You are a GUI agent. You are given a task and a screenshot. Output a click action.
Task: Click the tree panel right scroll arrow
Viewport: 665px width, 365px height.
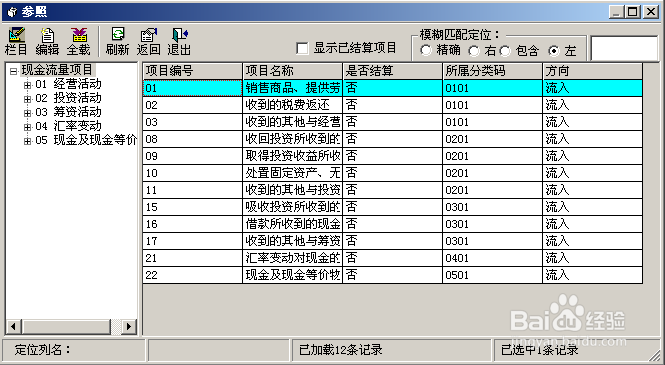pos(129,326)
